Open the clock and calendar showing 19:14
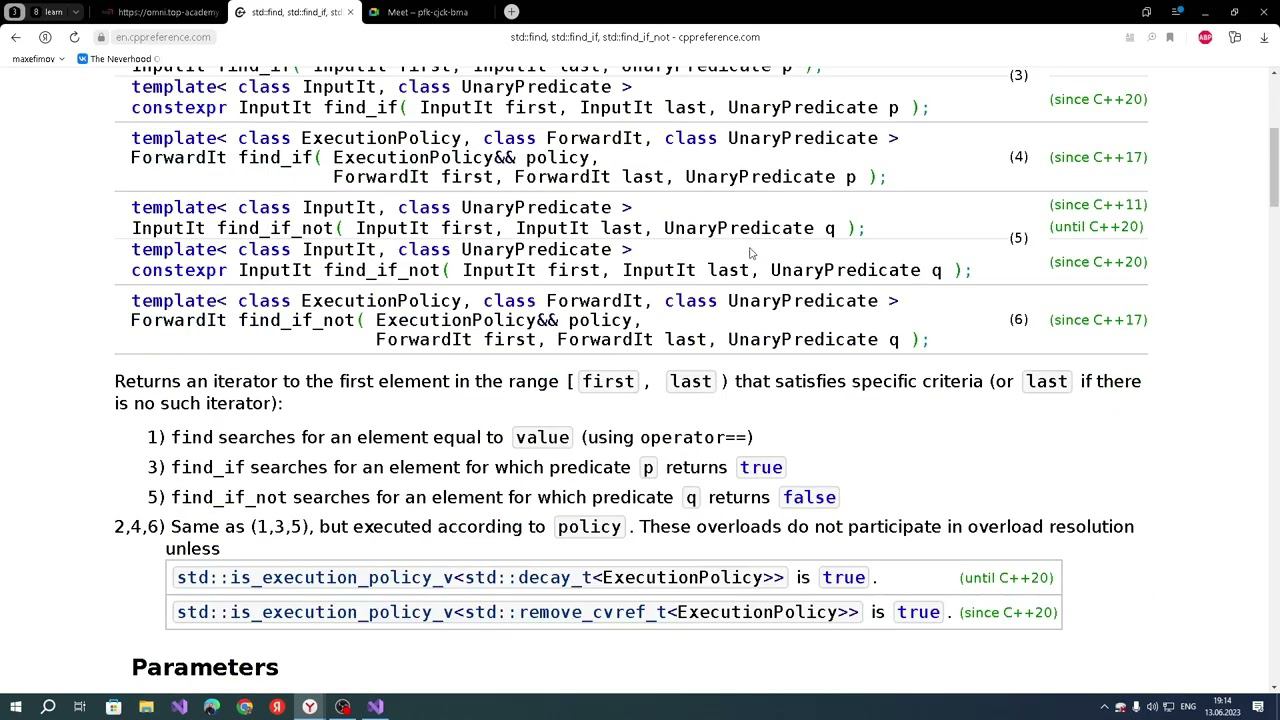The height and width of the screenshot is (720, 1280). point(1222,707)
